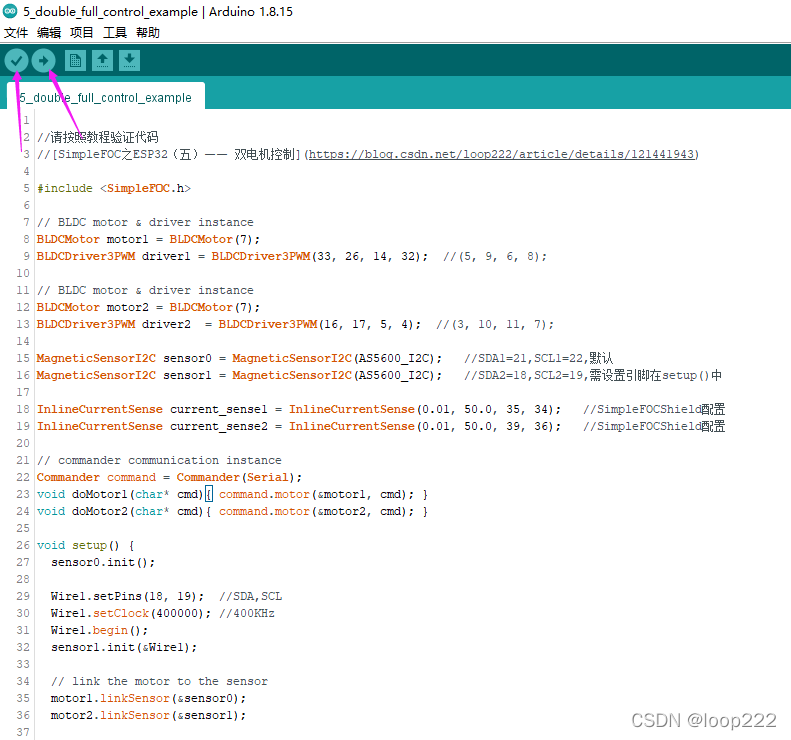Screen dimensions: 791x740
Task: Open the 文件 menu
Action: 16,33
